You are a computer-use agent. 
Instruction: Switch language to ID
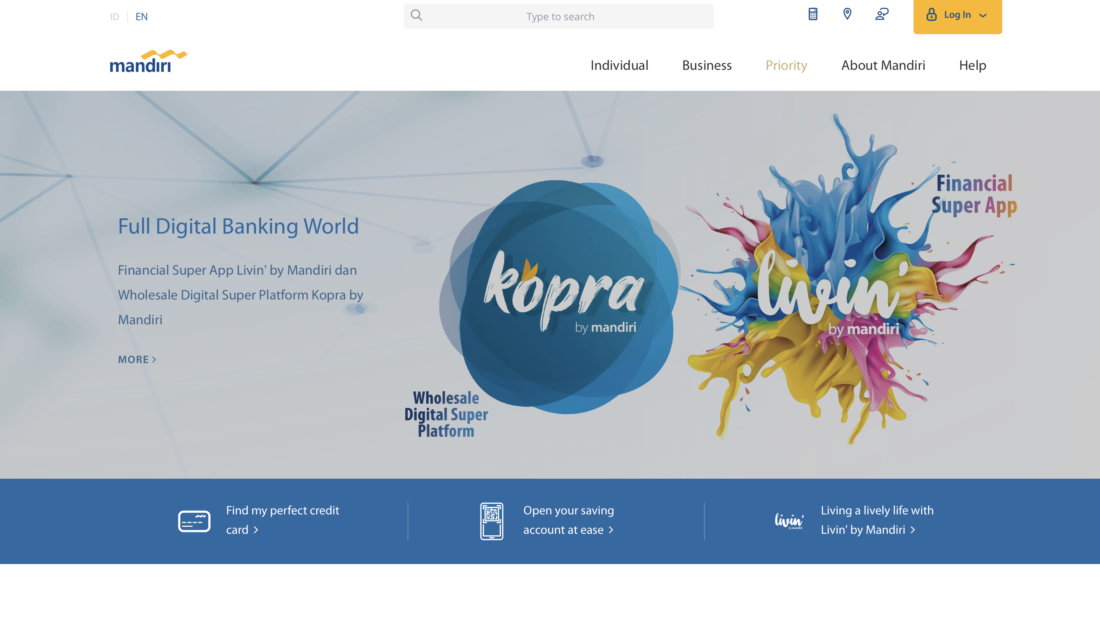pos(114,17)
